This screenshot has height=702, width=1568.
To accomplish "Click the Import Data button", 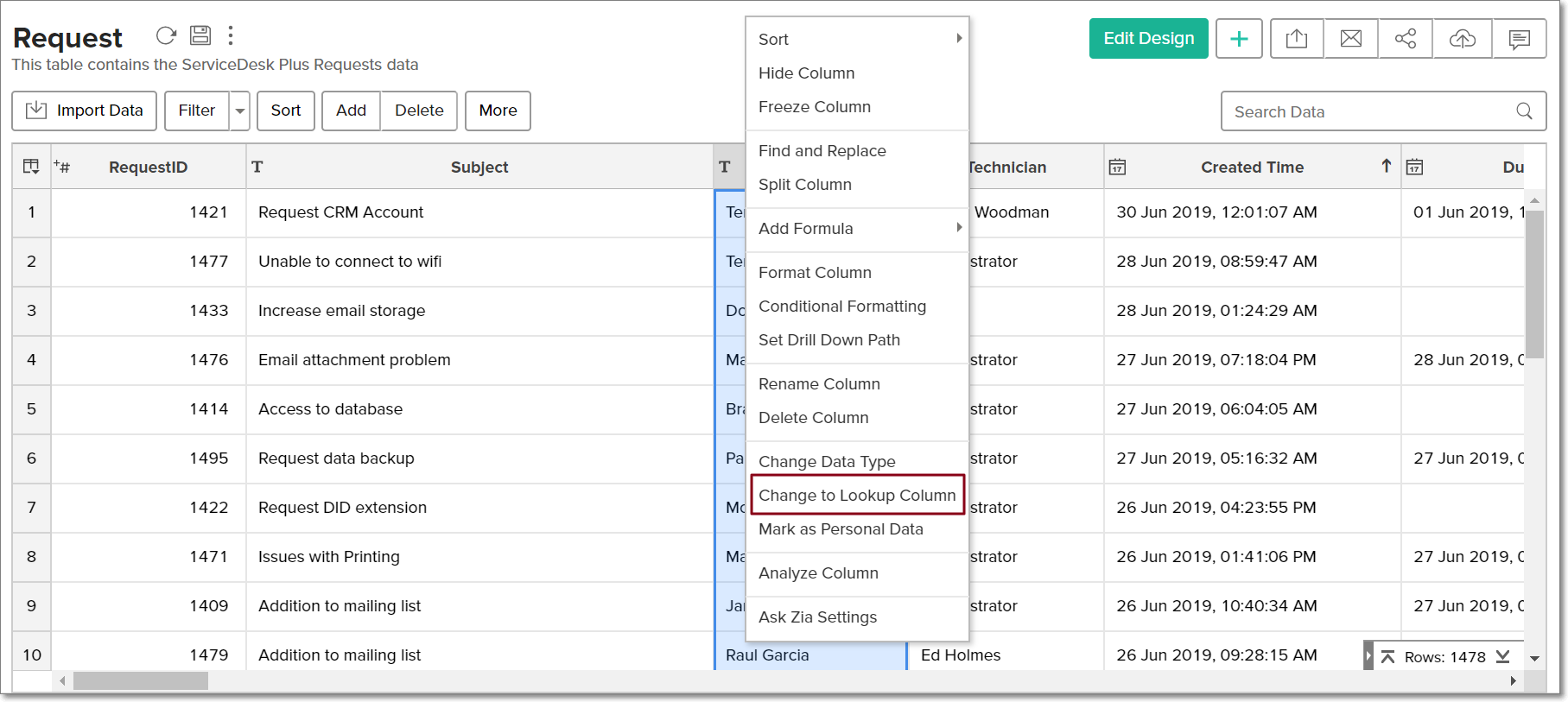I will click(x=85, y=111).
